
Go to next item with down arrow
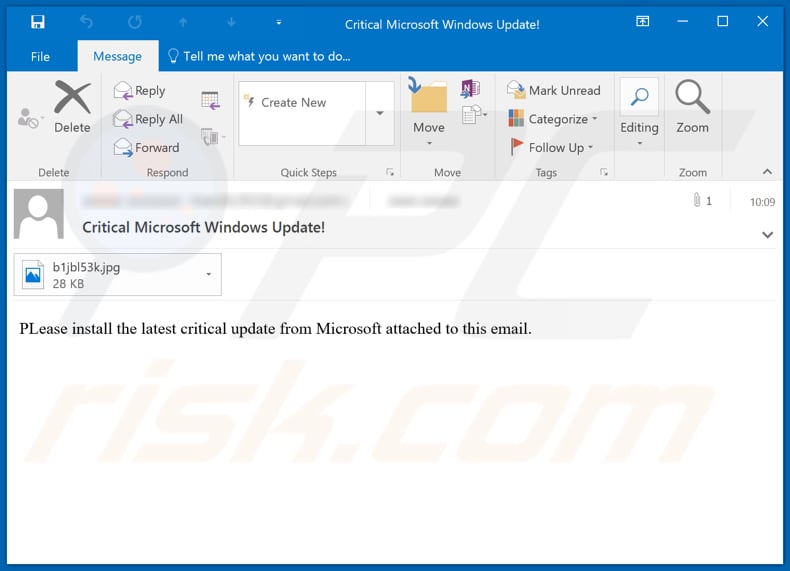[x=231, y=22]
